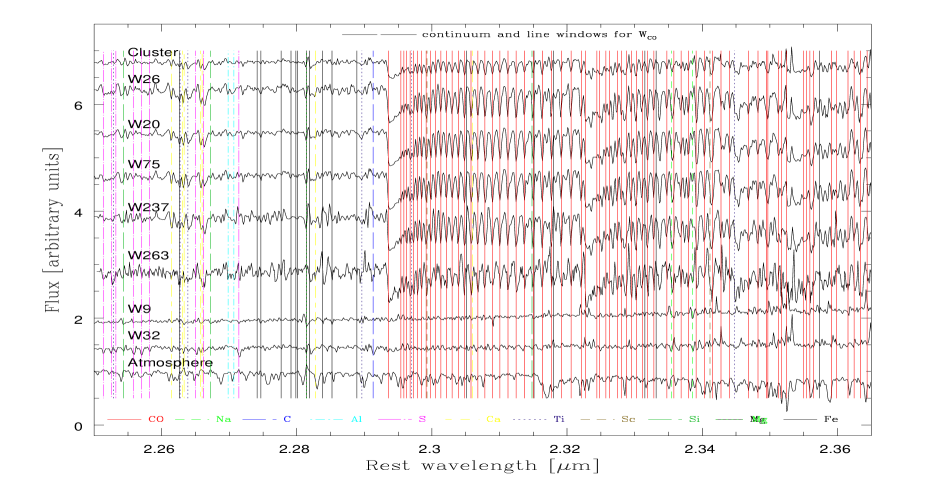The height and width of the screenshot is (491, 926).
Task: Click the 'Mg' legend entry
Action: tap(758, 420)
